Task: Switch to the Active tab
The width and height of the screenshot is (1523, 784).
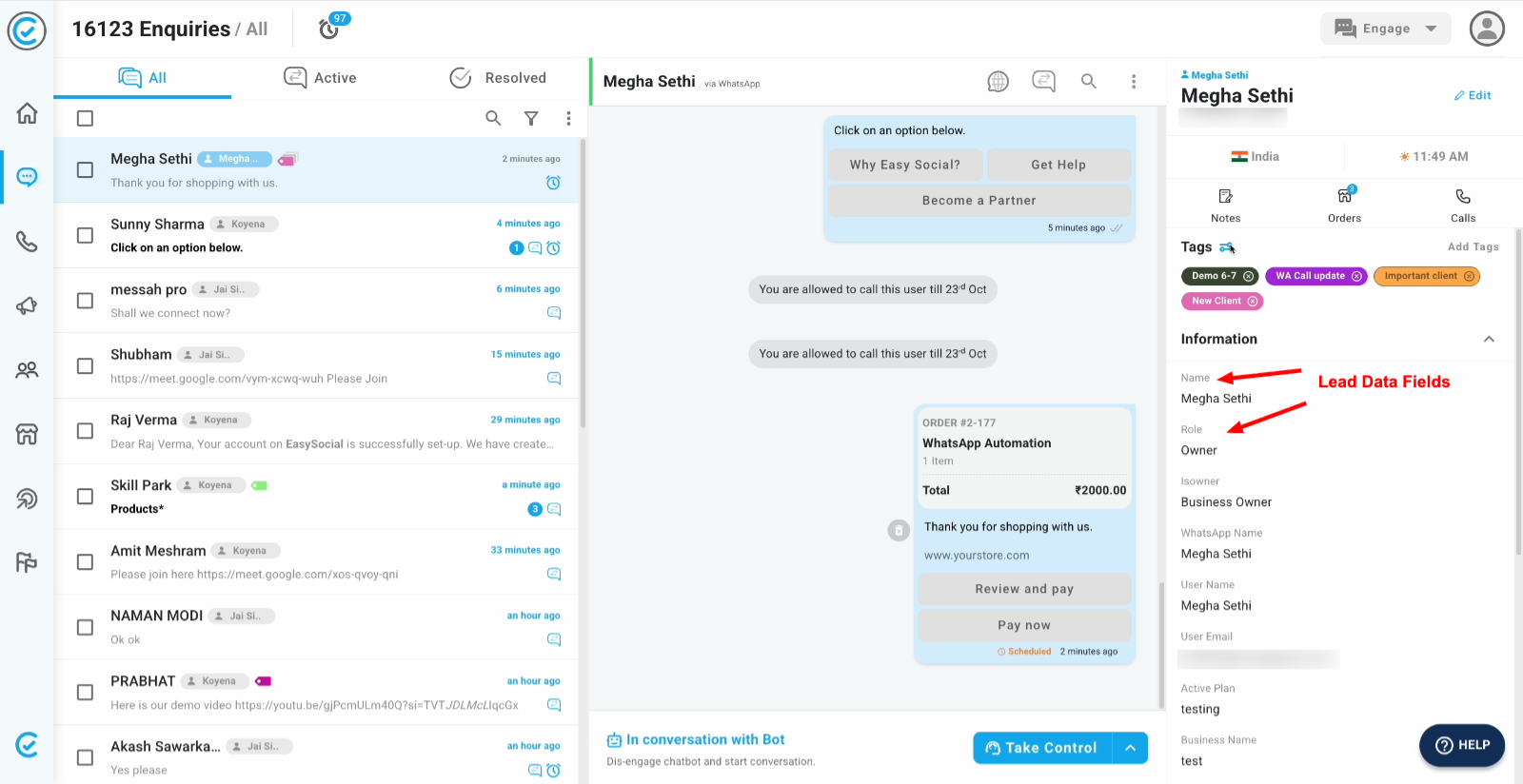Action: click(320, 78)
